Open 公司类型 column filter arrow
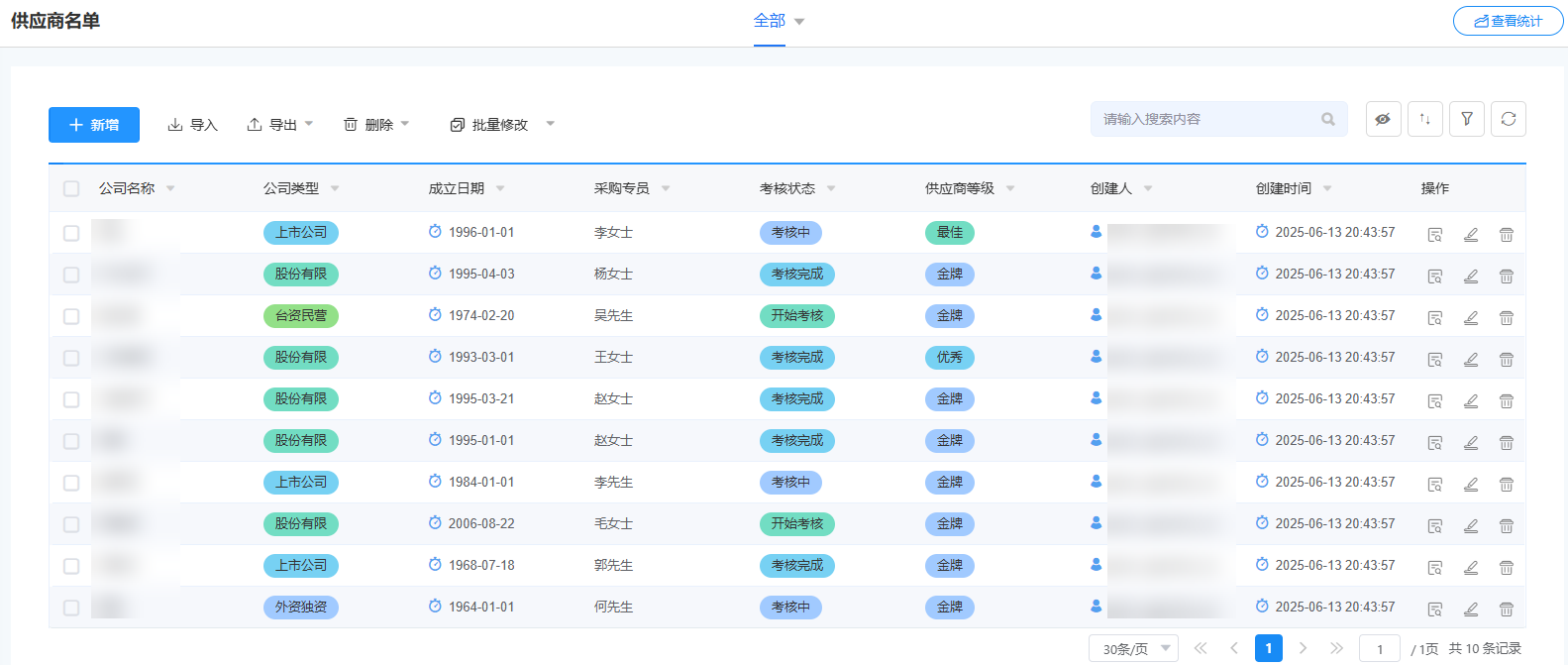Image resolution: width=1568 pixels, height=665 pixels. tap(335, 188)
